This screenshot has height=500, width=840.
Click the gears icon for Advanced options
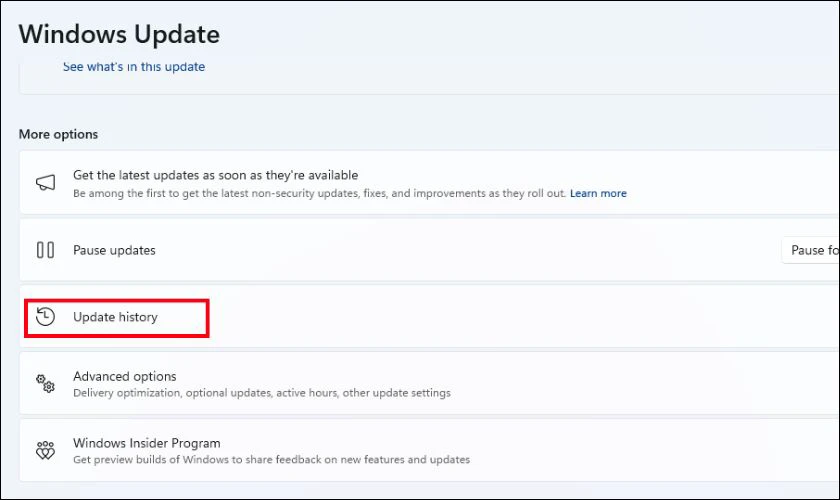point(46,384)
